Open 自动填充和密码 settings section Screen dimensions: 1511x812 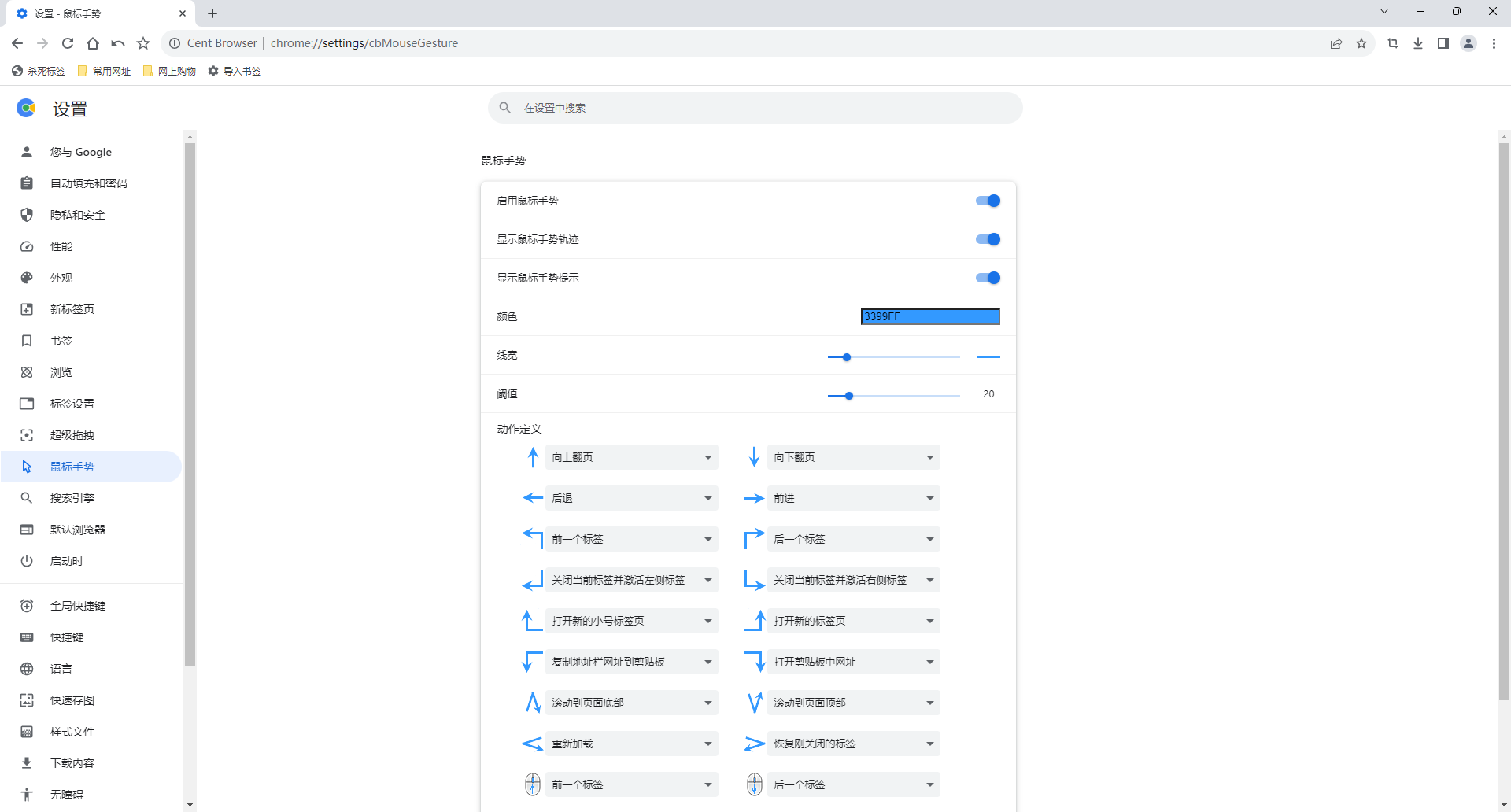pyautogui.click(x=91, y=183)
